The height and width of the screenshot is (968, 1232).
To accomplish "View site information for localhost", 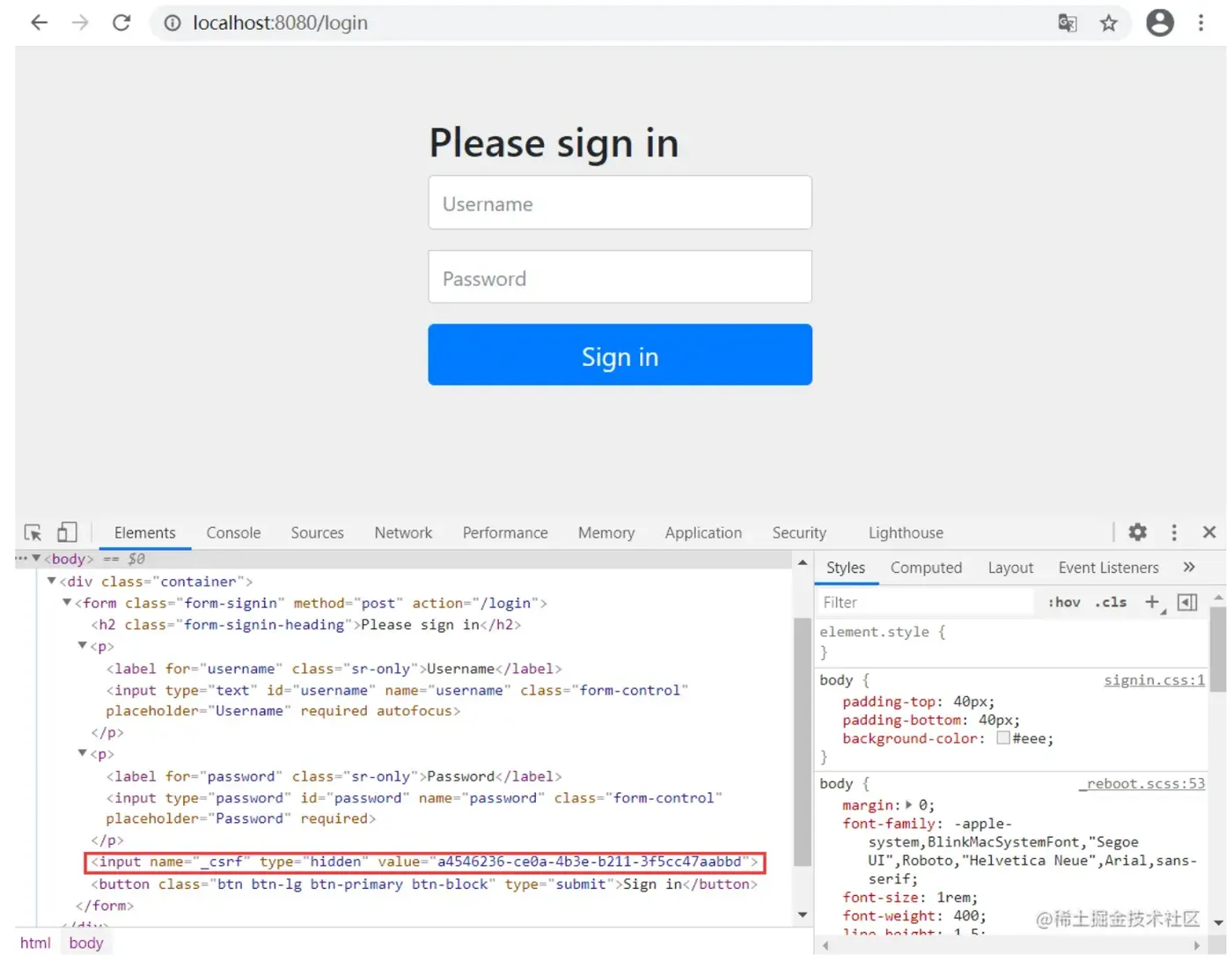I will click(x=172, y=23).
